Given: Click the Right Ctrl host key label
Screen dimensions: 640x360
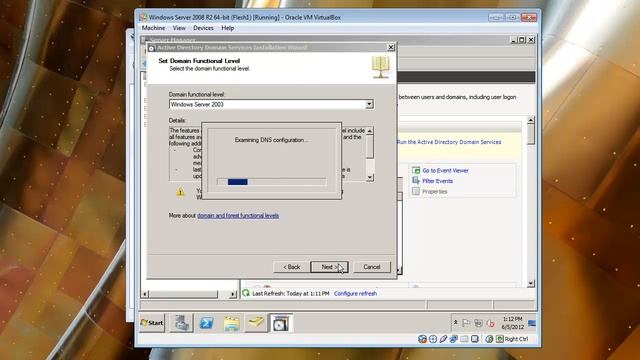Looking at the screenshot, I should tap(516, 339).
